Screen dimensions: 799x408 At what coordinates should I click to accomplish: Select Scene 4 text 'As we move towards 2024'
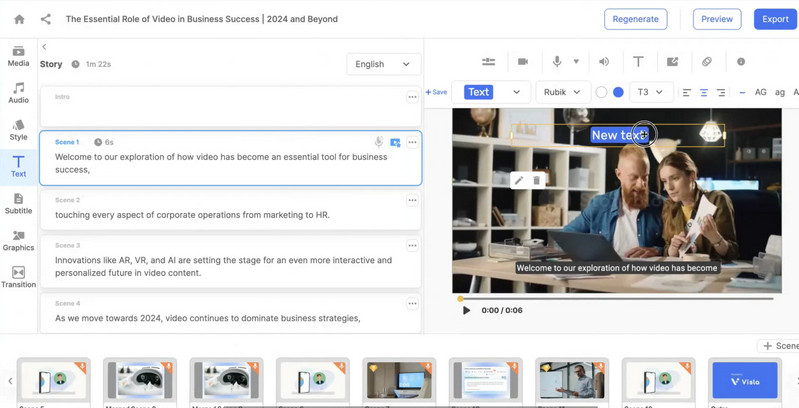tap(207, 318)
